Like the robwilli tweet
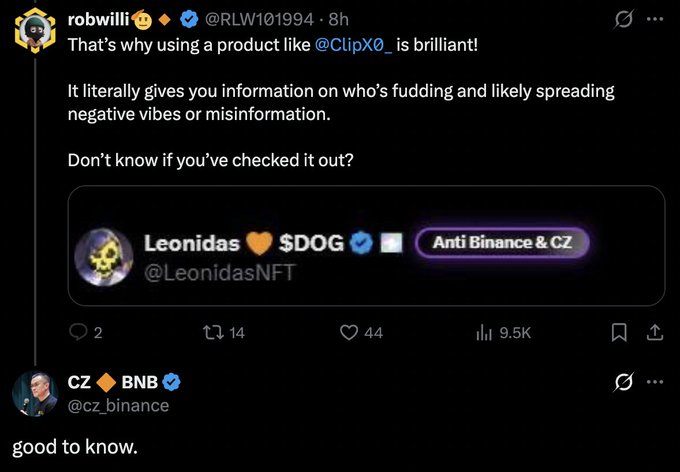 tap(349, 333)
